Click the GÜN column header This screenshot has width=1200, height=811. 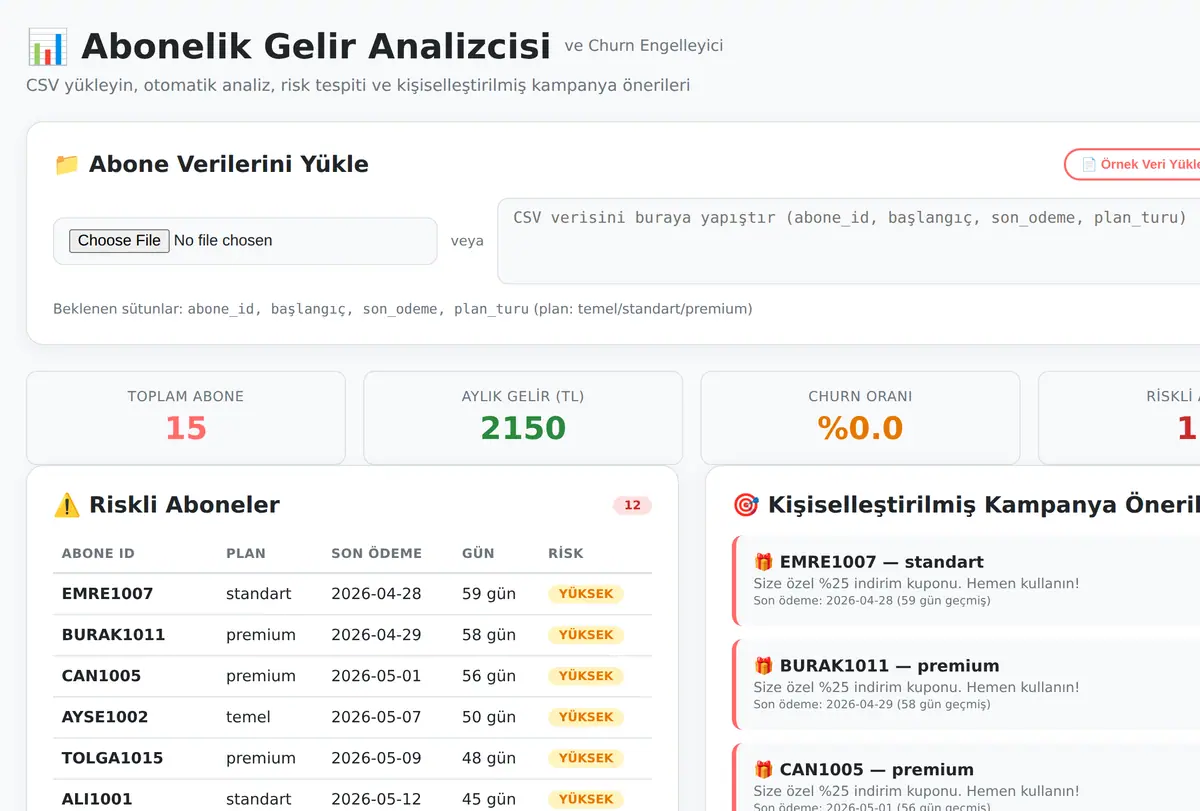[x=478, y=553]
